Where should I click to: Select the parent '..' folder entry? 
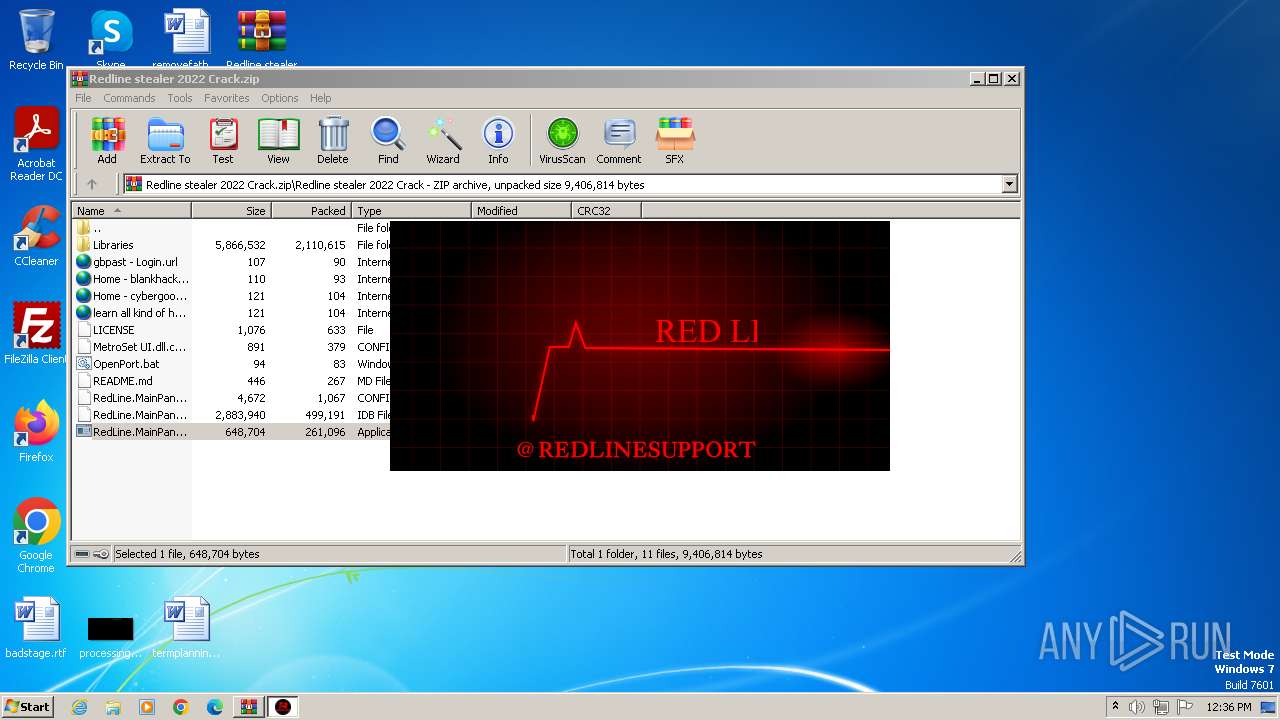pos(232,228)
